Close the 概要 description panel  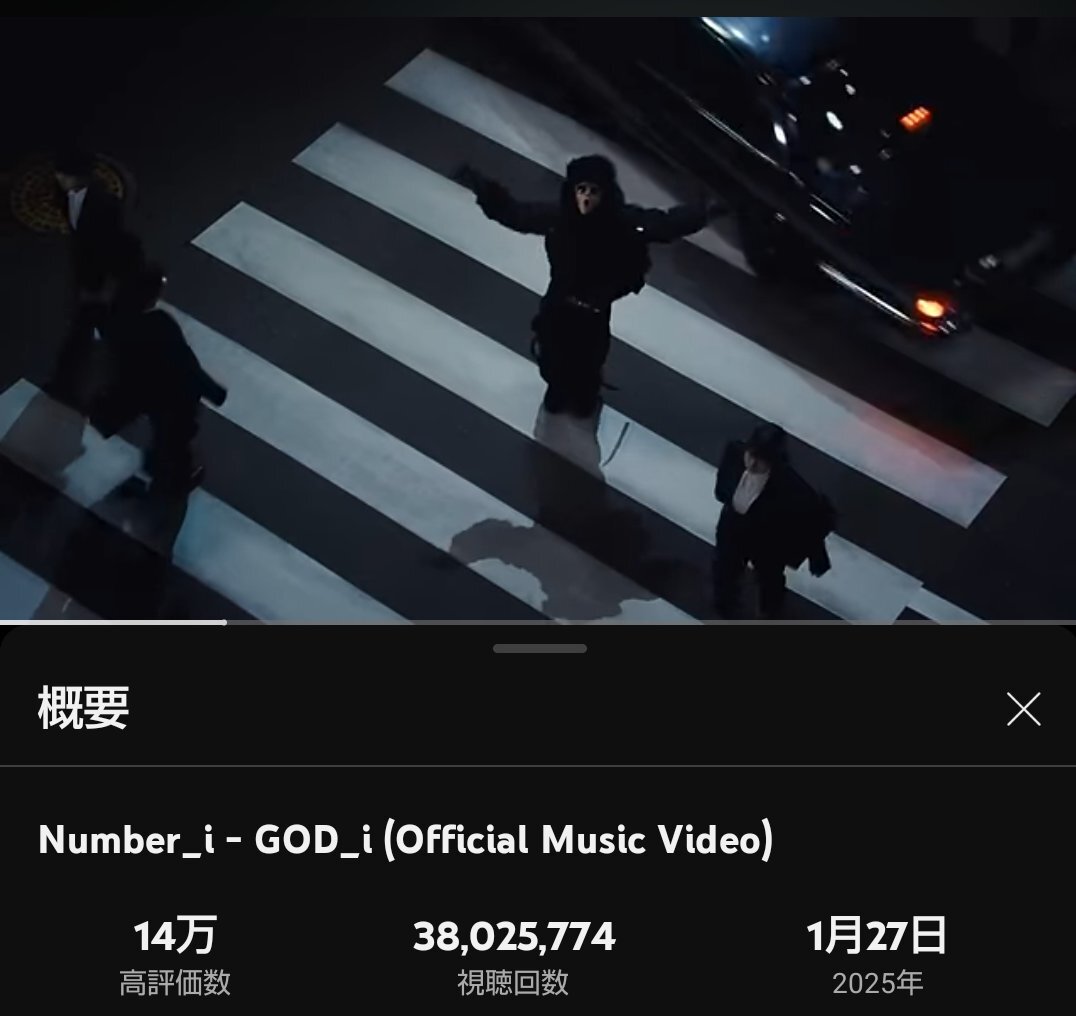point(1023,709)
